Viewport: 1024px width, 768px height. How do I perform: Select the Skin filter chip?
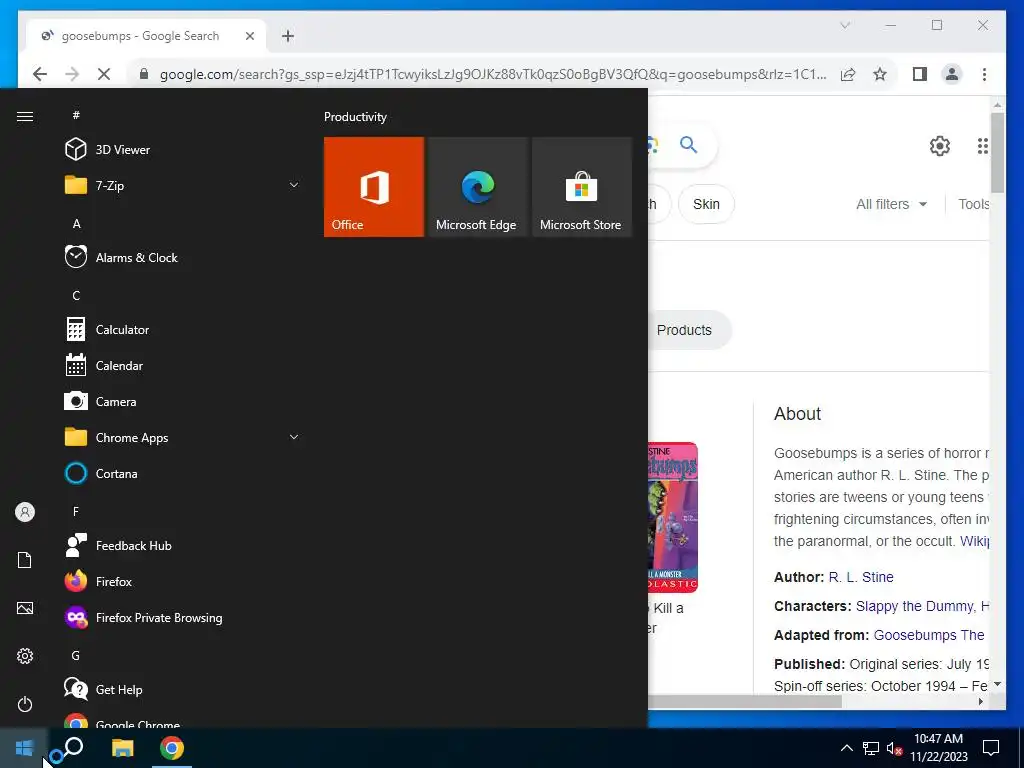click(706, 204)
